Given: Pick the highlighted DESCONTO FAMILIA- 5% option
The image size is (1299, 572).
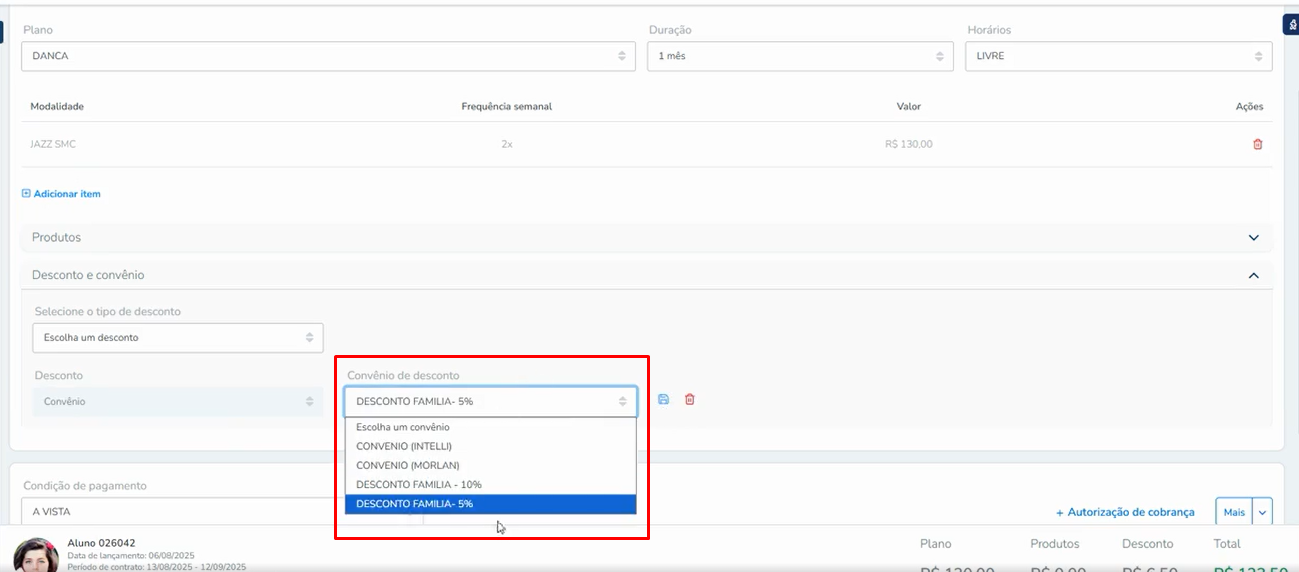Looking at the screenshot, I should point(414,504).
